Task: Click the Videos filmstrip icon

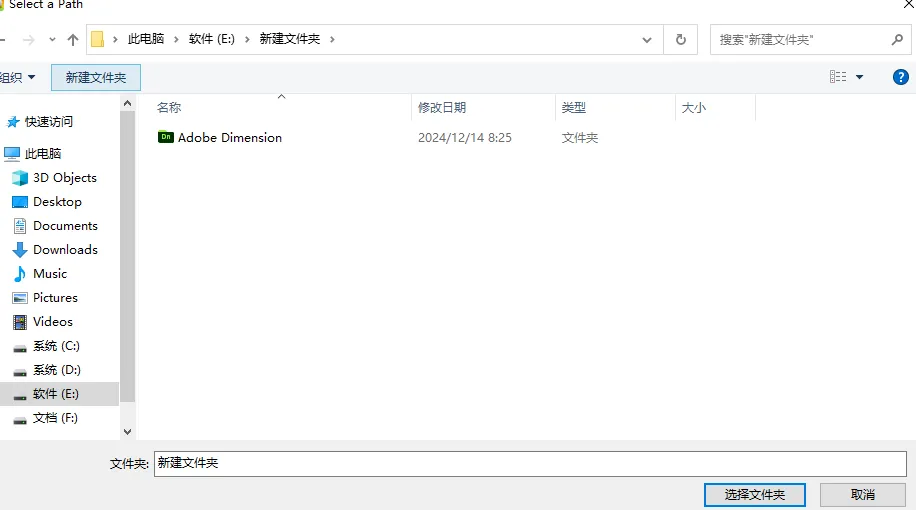Action: click(20, 322)
